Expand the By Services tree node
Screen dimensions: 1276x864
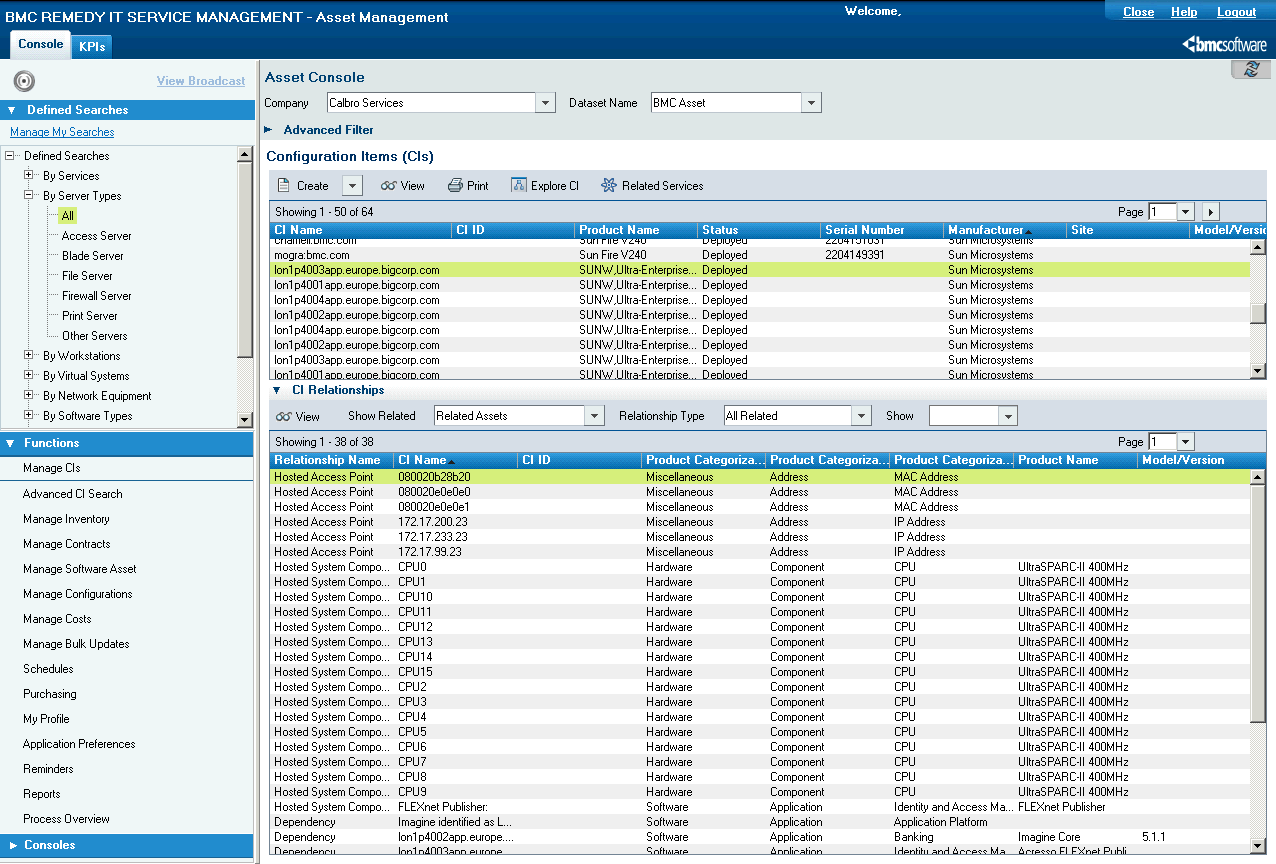[x=30, y=176]
